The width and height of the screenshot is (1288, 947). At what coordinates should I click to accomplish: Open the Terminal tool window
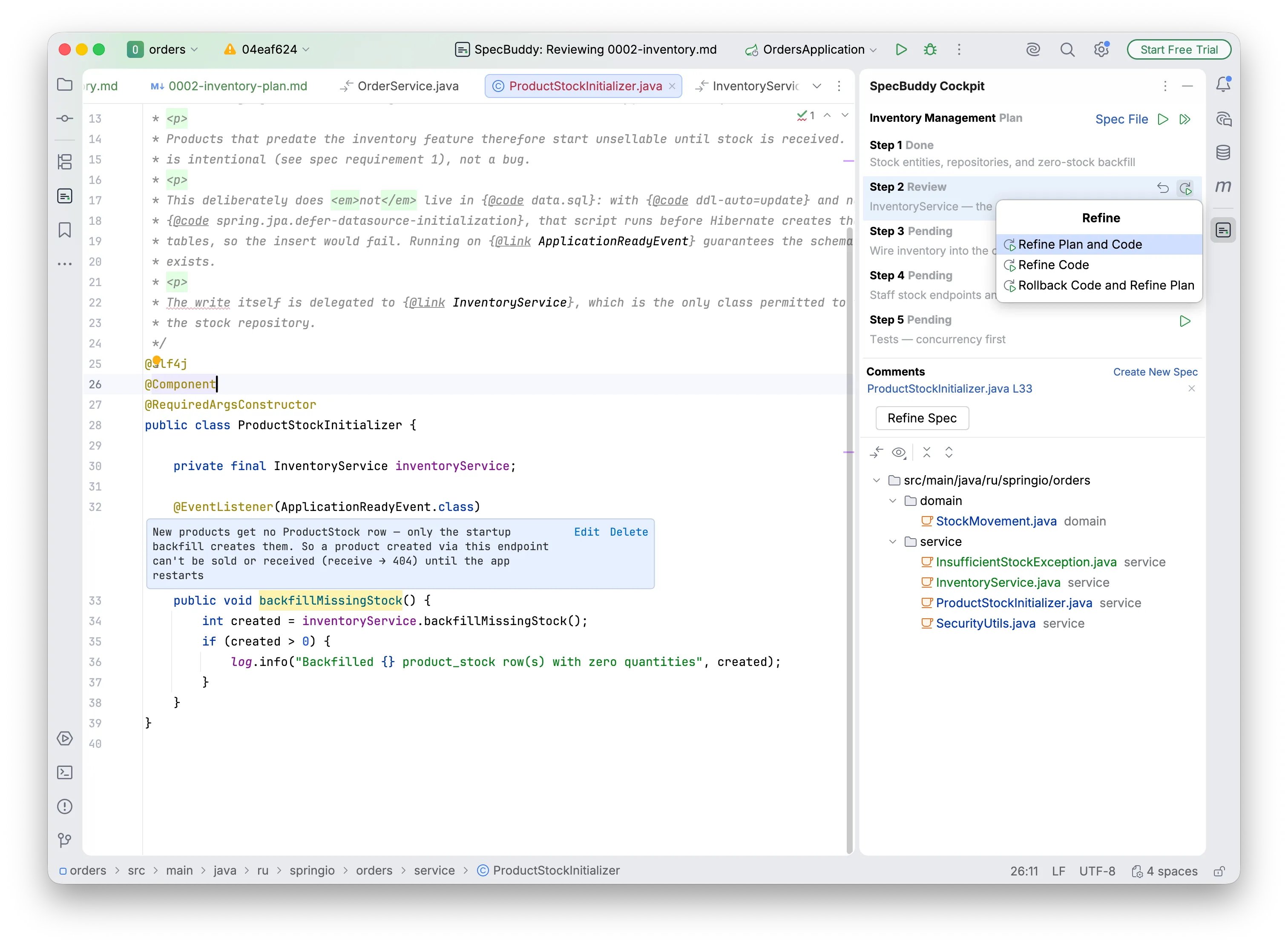click(x=65, y=773)
